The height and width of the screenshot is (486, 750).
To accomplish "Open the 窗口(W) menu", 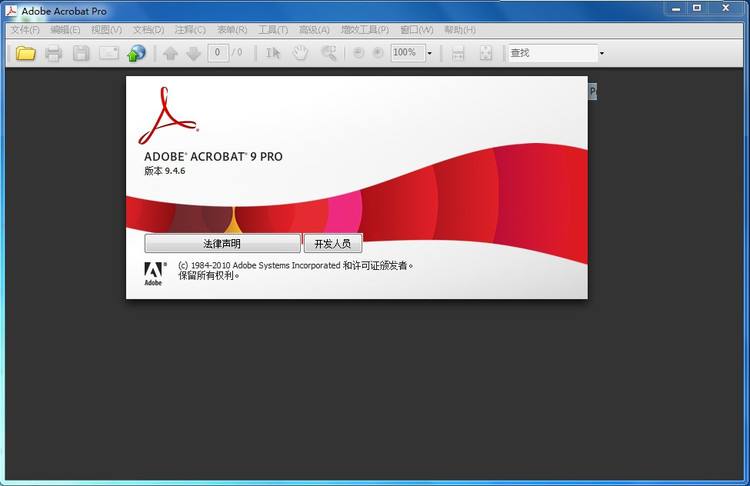I will pos(417,30).
